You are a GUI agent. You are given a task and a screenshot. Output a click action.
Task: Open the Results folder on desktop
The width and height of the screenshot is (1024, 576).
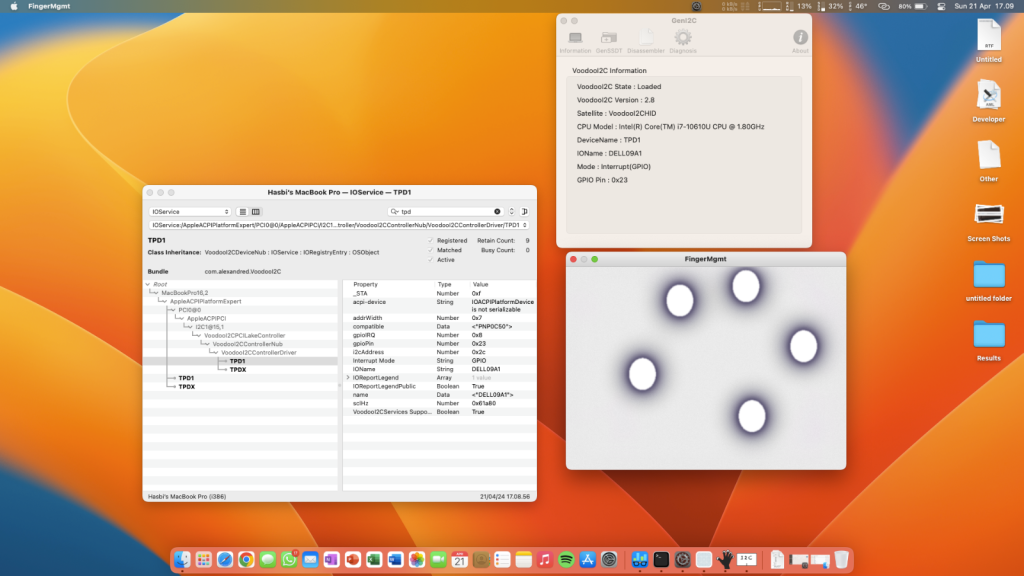[988, 334]
